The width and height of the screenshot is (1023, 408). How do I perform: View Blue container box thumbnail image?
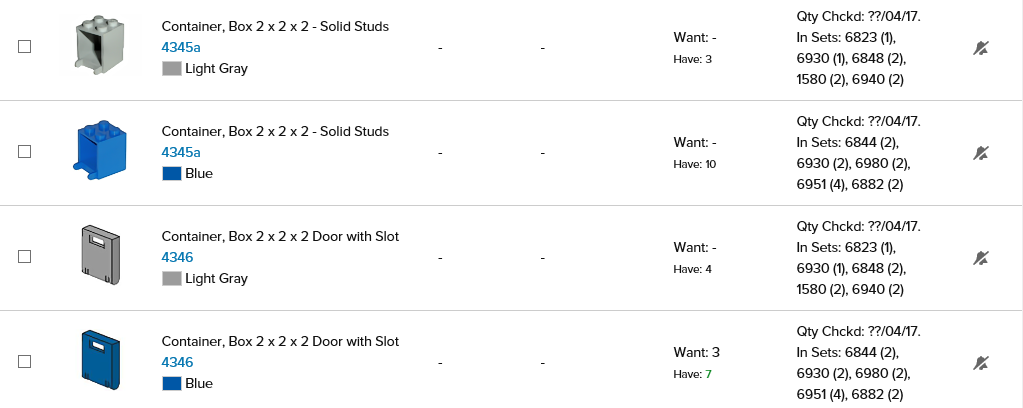point(102,151)
